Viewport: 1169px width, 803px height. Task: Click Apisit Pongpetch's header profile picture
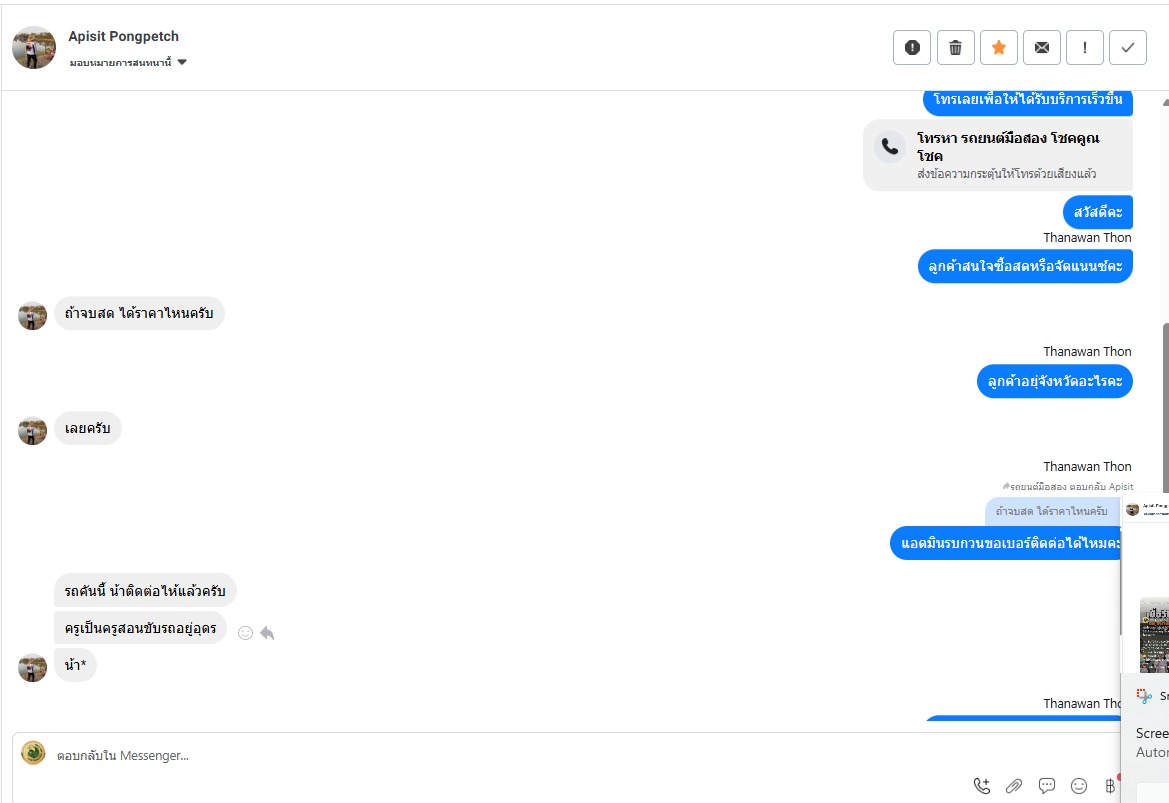(34, 47)
